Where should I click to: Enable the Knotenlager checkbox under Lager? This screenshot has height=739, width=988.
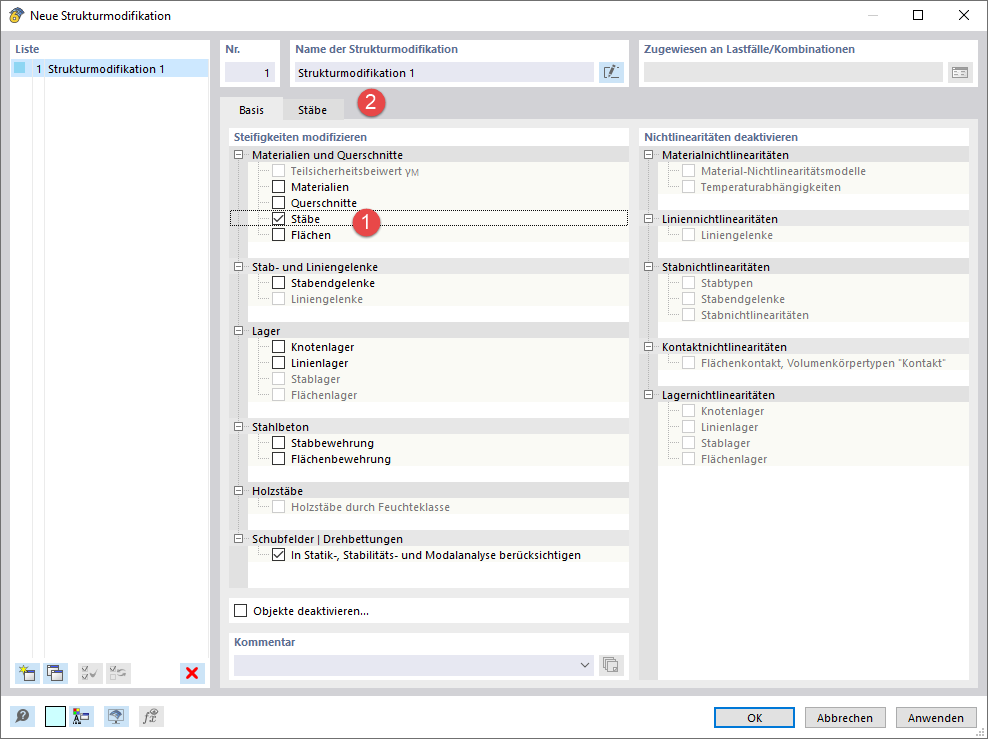tap(279, 347)
